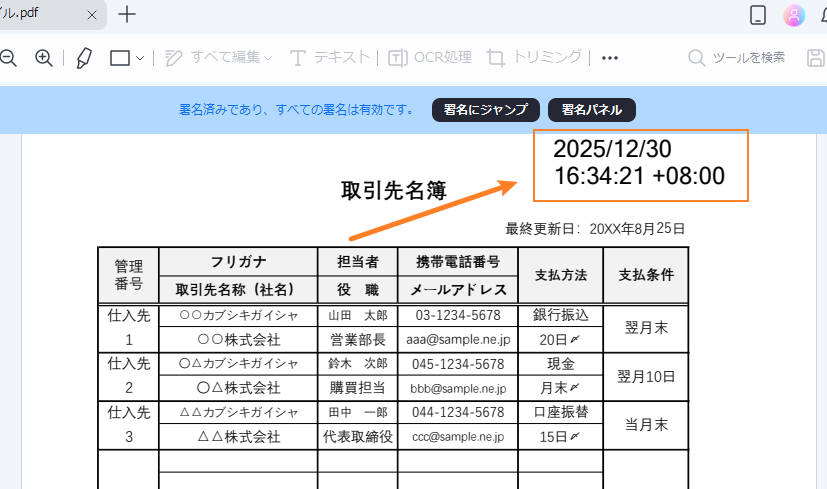Expand the rectangle shape dropdown arrow
This screenshot has height=489, width=827.
(x=140, y=58)
